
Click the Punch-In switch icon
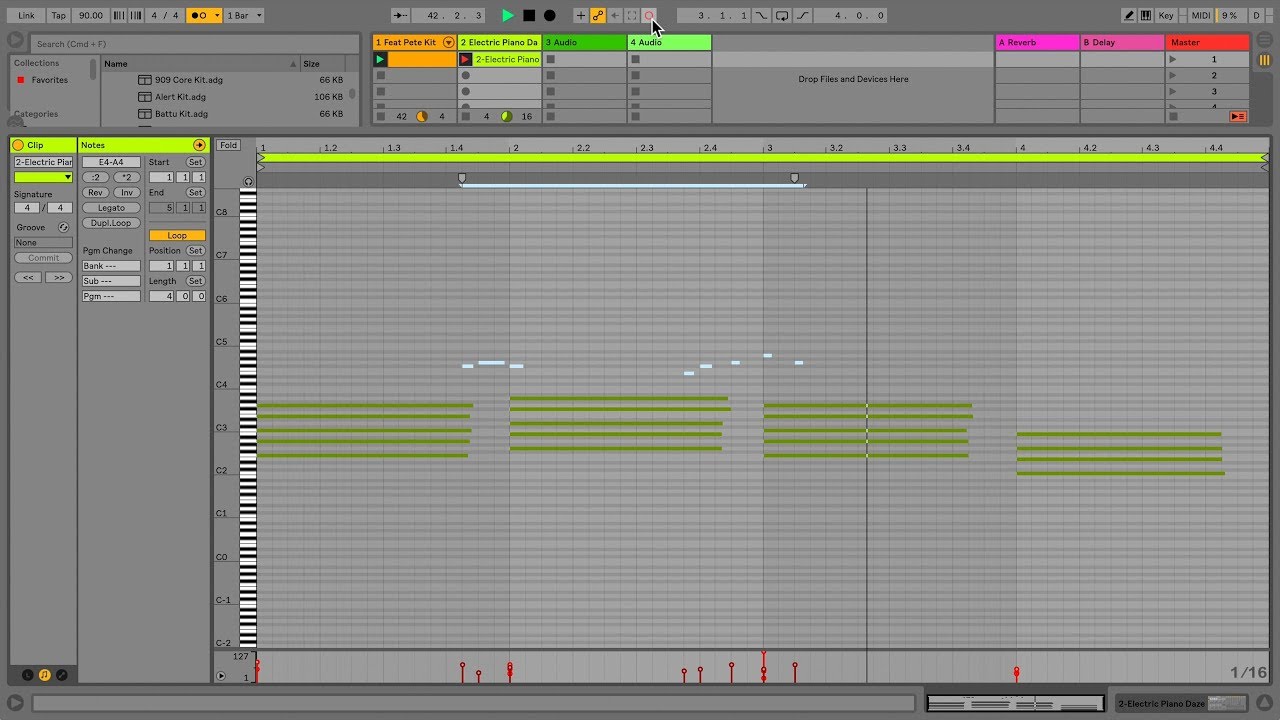(762, 16)
